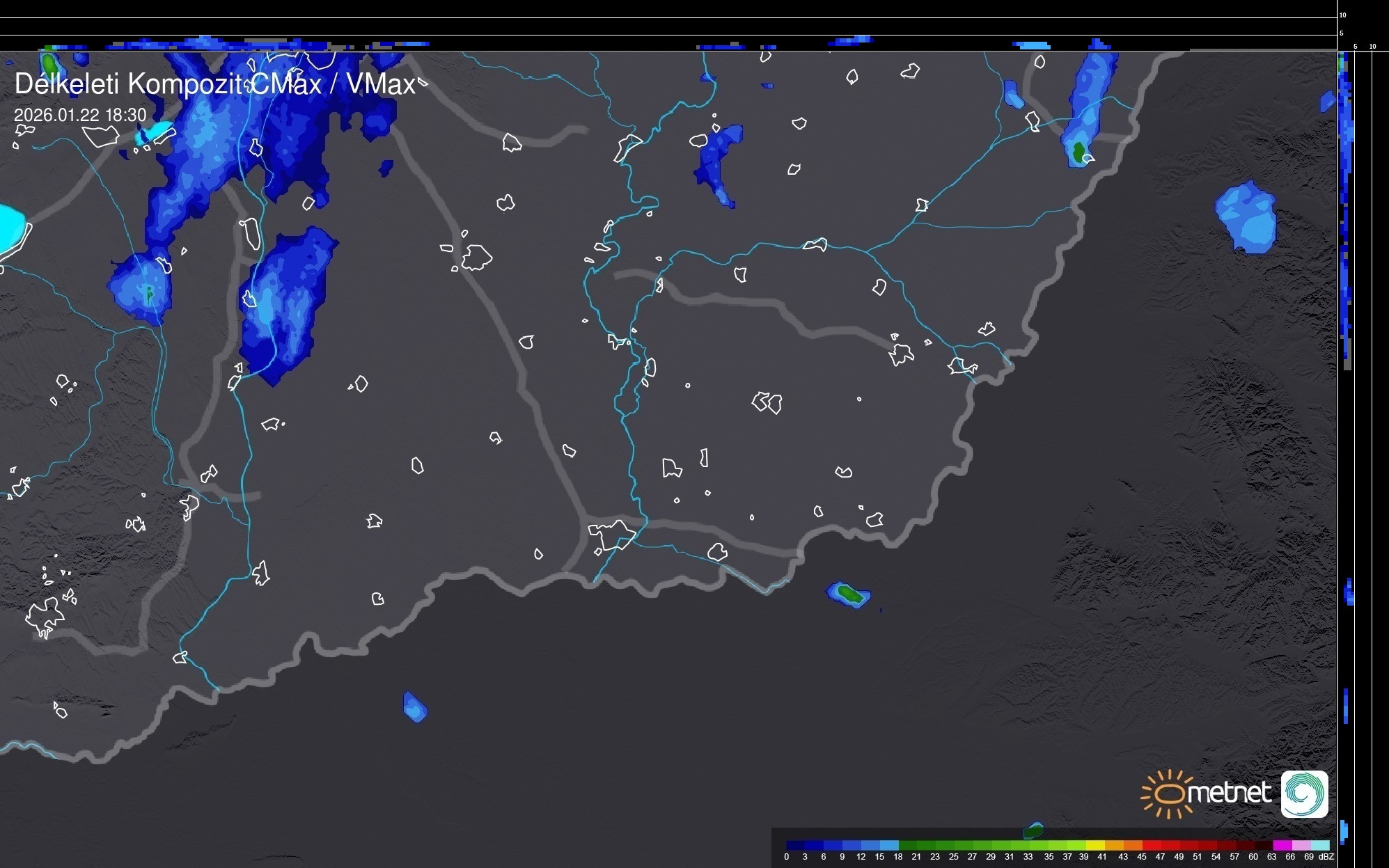The height and width of the screenshot is (868, 1389).
Task: Click the 2026.01.22 18:30 timestamp
Action: click(x=80, y=115)
